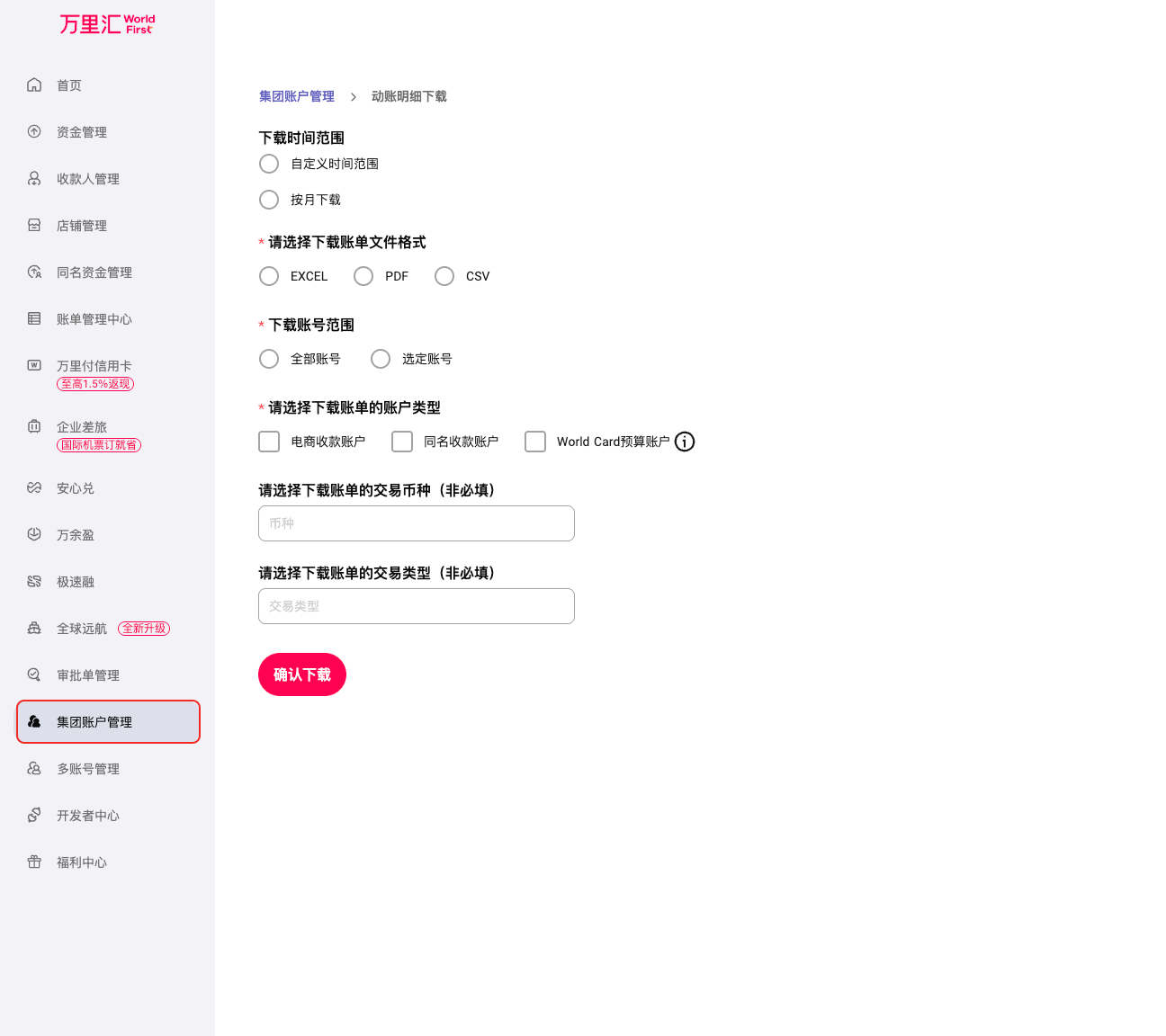Click the 多账号管理 icon

34,768
